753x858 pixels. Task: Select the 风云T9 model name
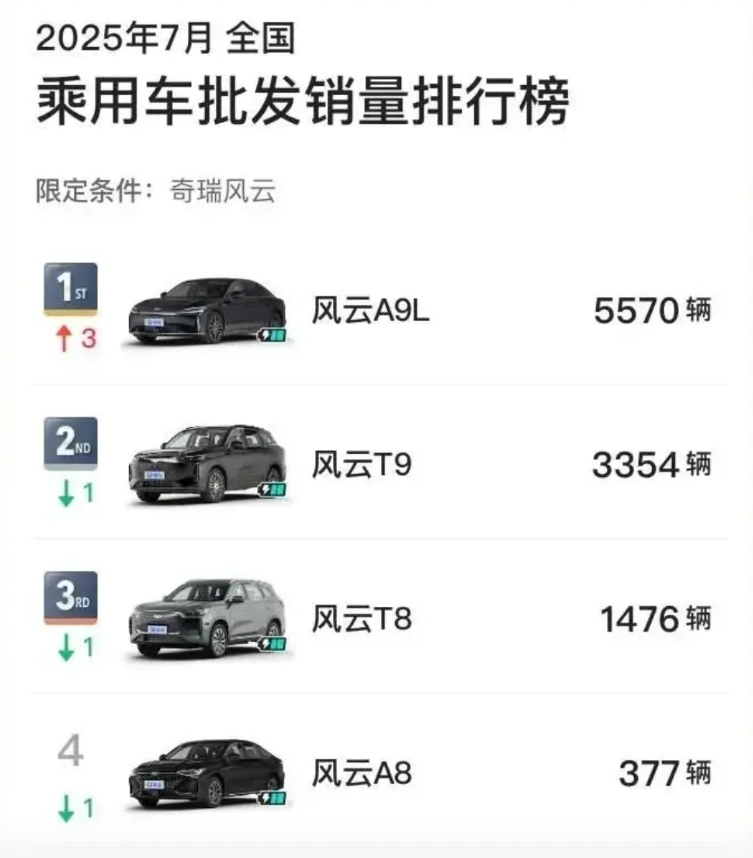point(361,465)
